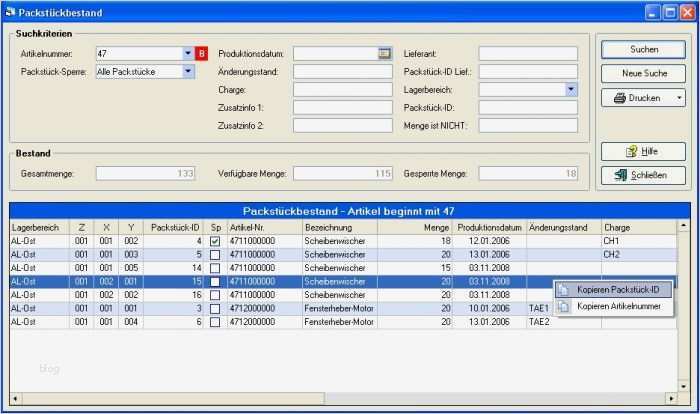Click the table's scroll right arrow

pos(671,398)
